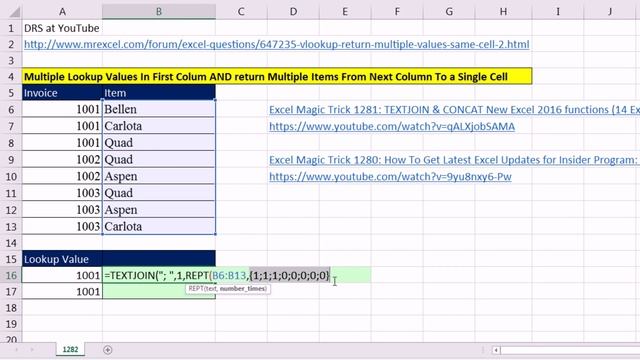Click 'Carlota' cell in row 7
Screen dimensions: 640x360
click(159, 126)
